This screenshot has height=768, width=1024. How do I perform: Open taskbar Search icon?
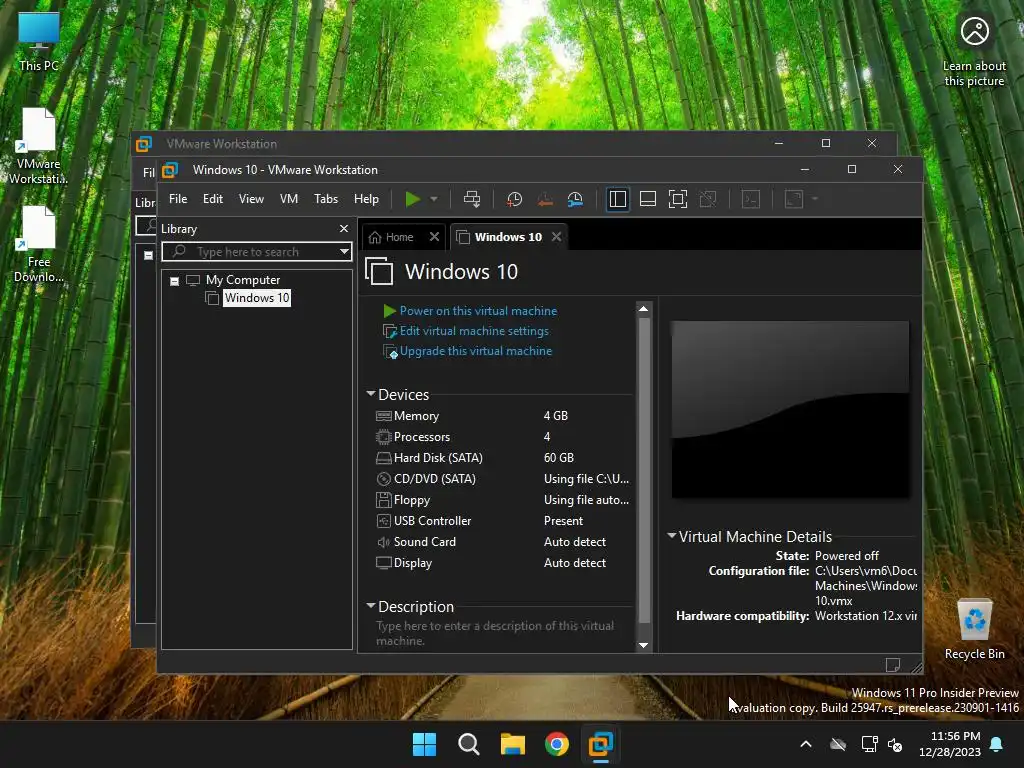[468, 744]
